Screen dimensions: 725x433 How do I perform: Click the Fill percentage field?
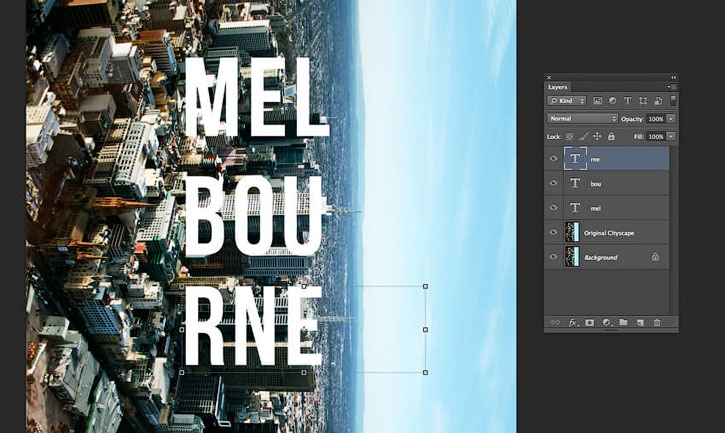click(x=656, y=136)
